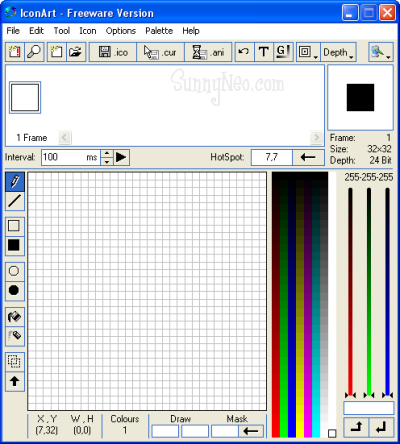The image size is (400, 444).
Task: Click the text T tool in toolbar
Action: pos(264,52)
